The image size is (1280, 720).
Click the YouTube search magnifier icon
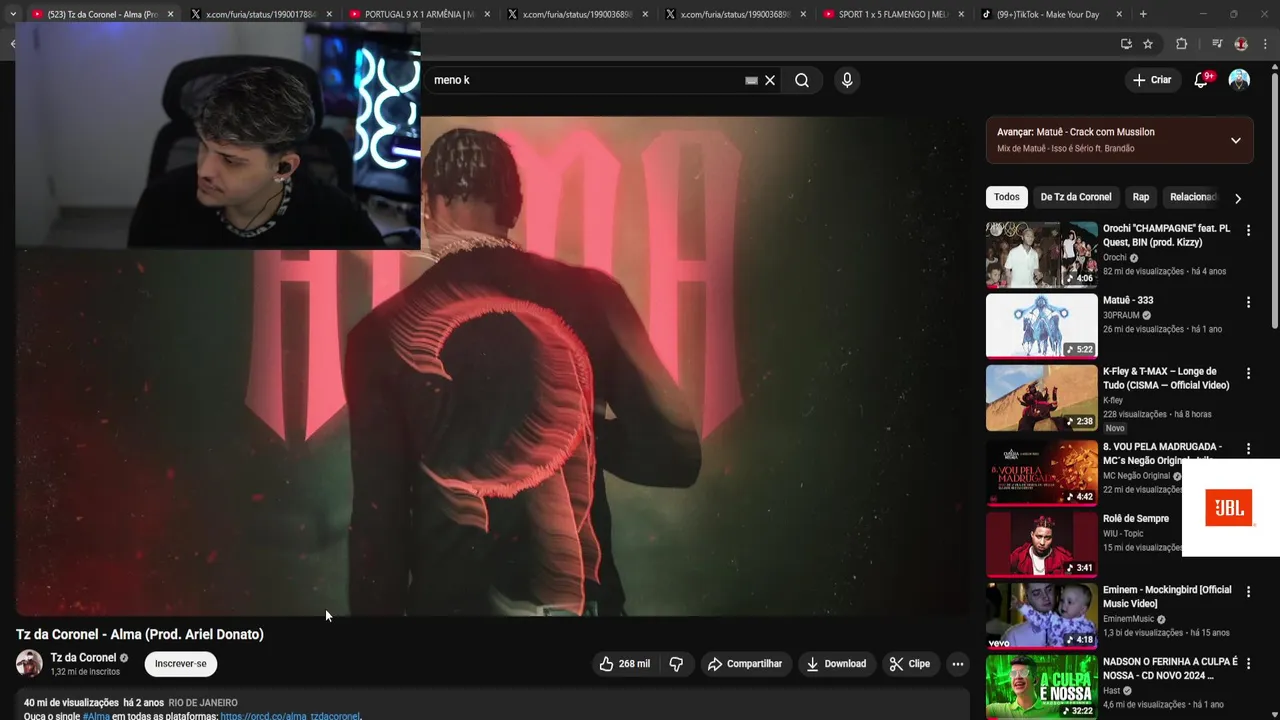click(802, 80)
